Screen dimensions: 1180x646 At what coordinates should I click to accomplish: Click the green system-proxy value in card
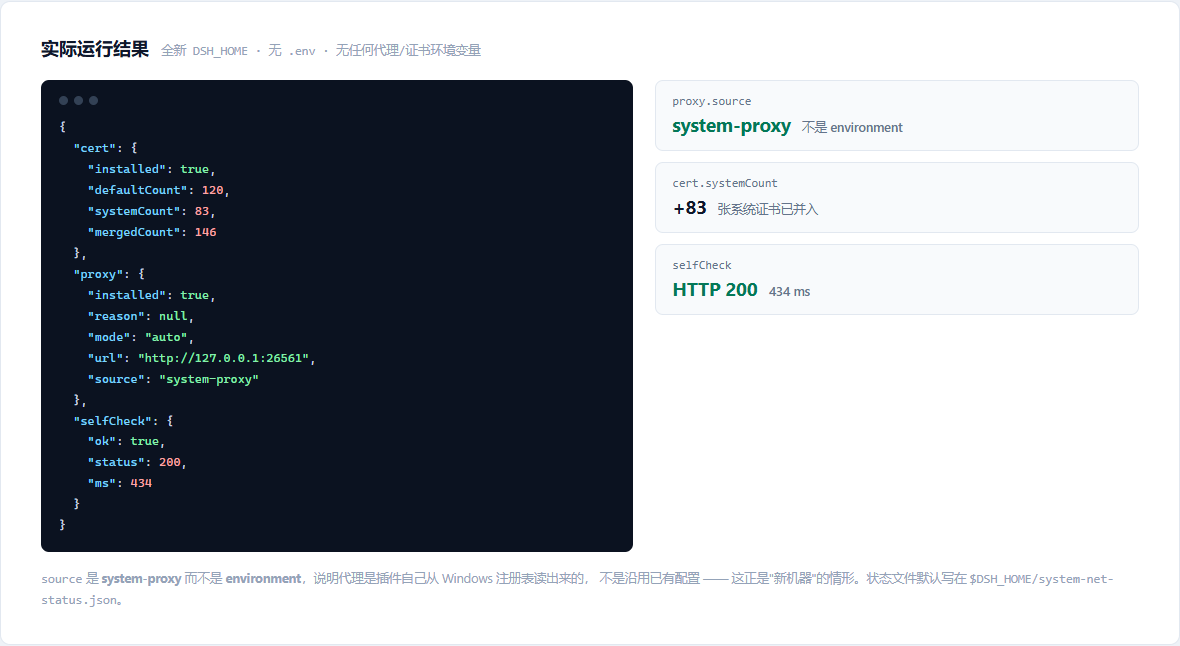(731, 126)
